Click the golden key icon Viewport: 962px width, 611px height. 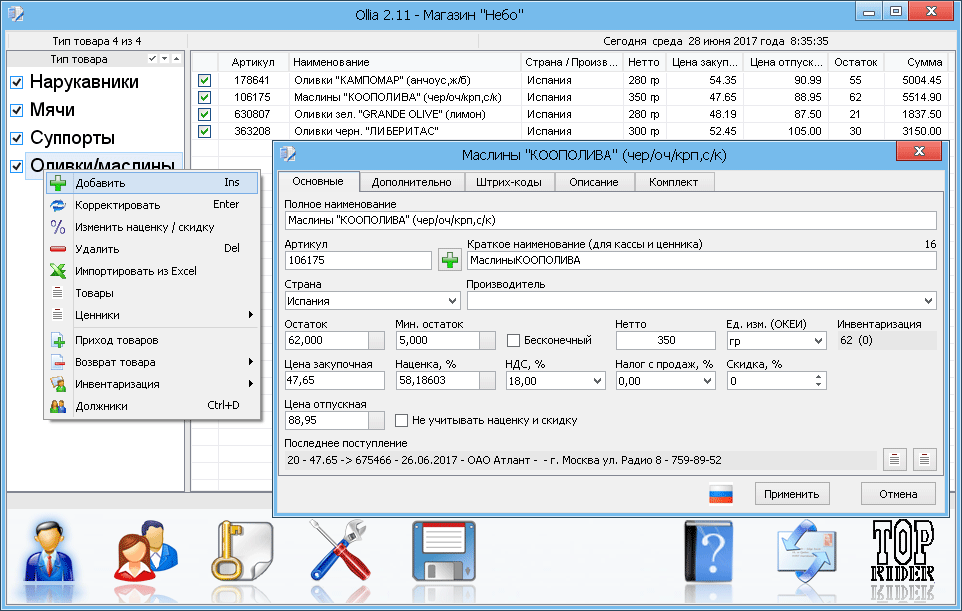click(242, 552)
